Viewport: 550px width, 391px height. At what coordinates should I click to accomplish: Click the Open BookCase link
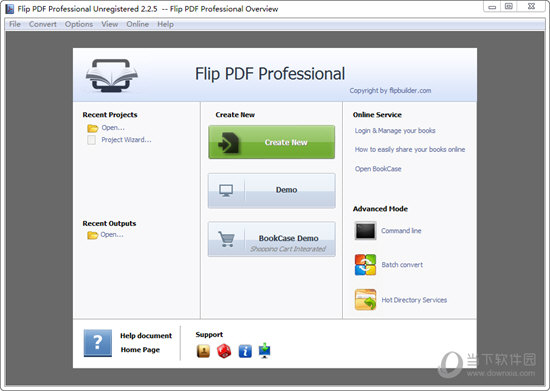point(378,169)
